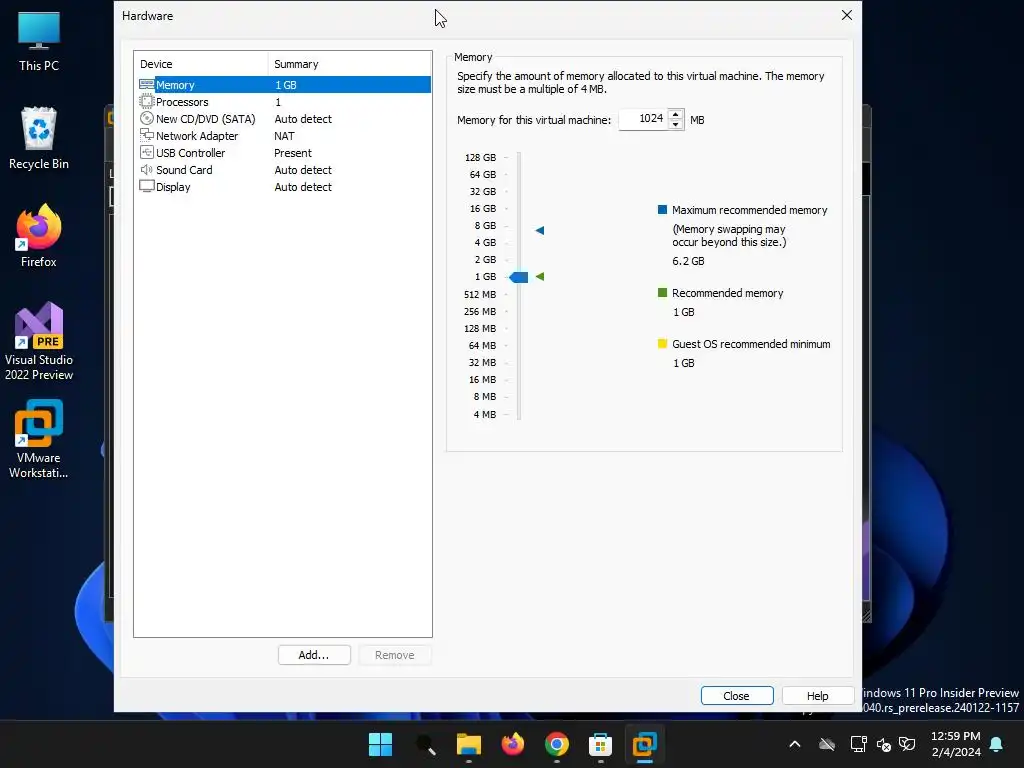
Task: Decrease memory with the down spinner arrow
Action: pos(676,124)
